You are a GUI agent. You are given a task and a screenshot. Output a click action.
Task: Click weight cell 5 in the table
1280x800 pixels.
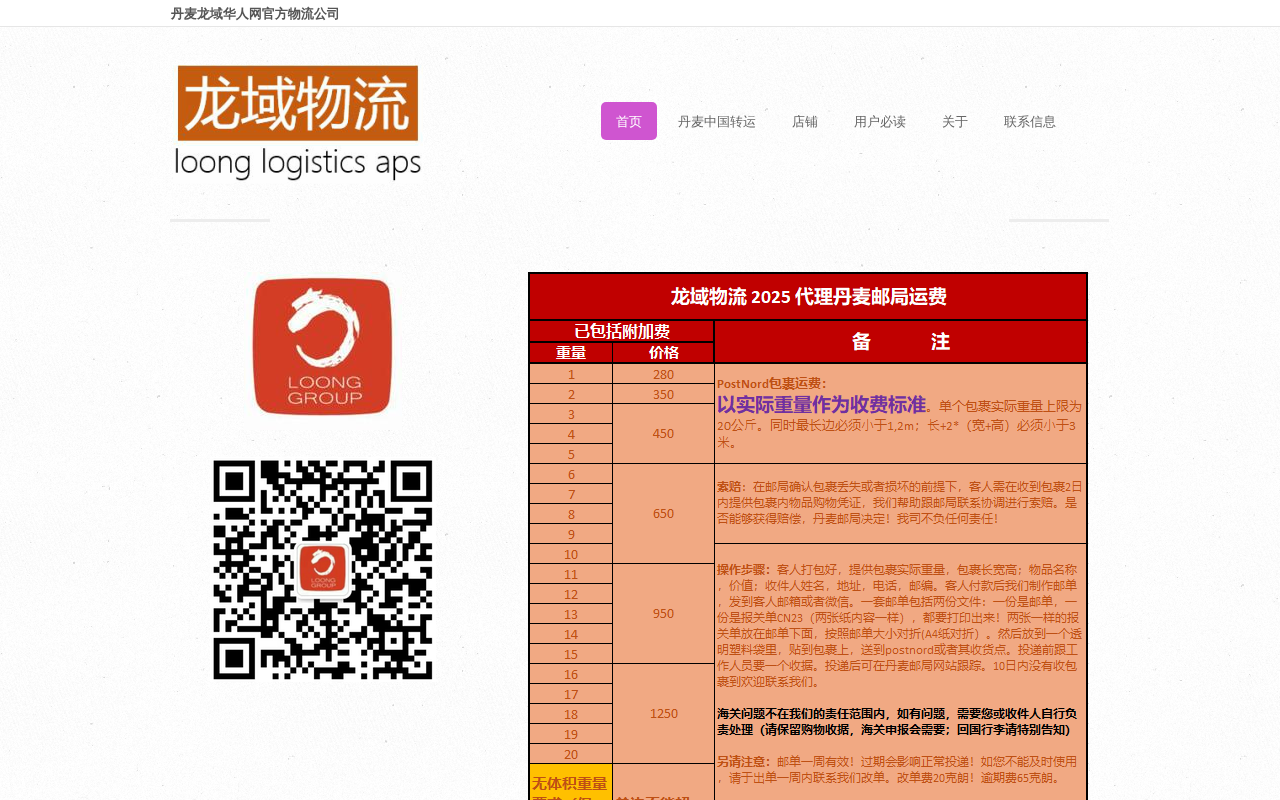point(571,454)
